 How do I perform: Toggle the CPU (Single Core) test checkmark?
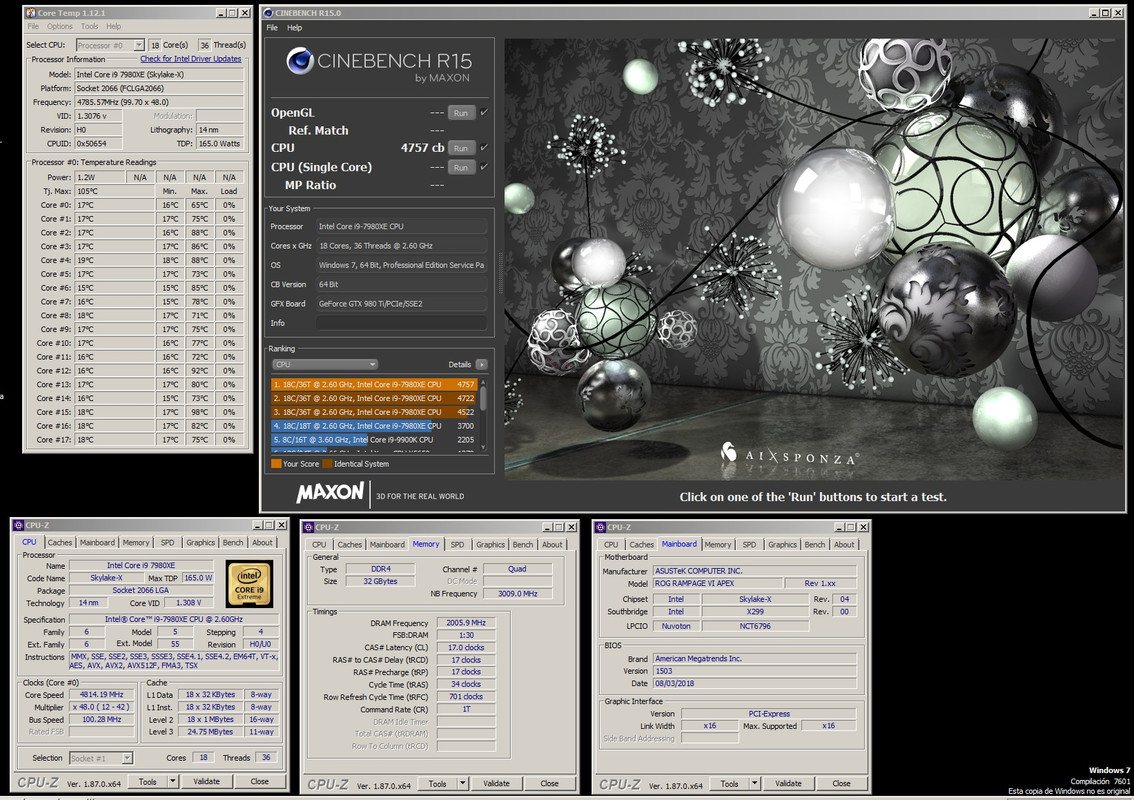[x=484, y=167]
